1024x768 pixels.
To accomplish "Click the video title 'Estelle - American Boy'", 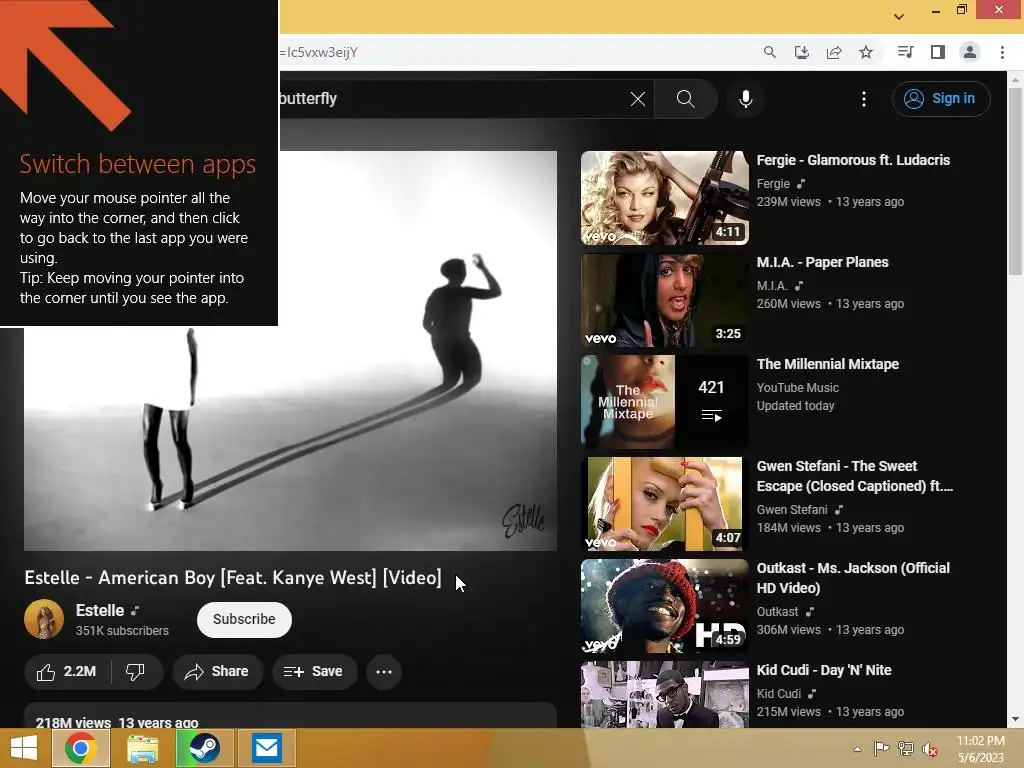I will 232,578.
